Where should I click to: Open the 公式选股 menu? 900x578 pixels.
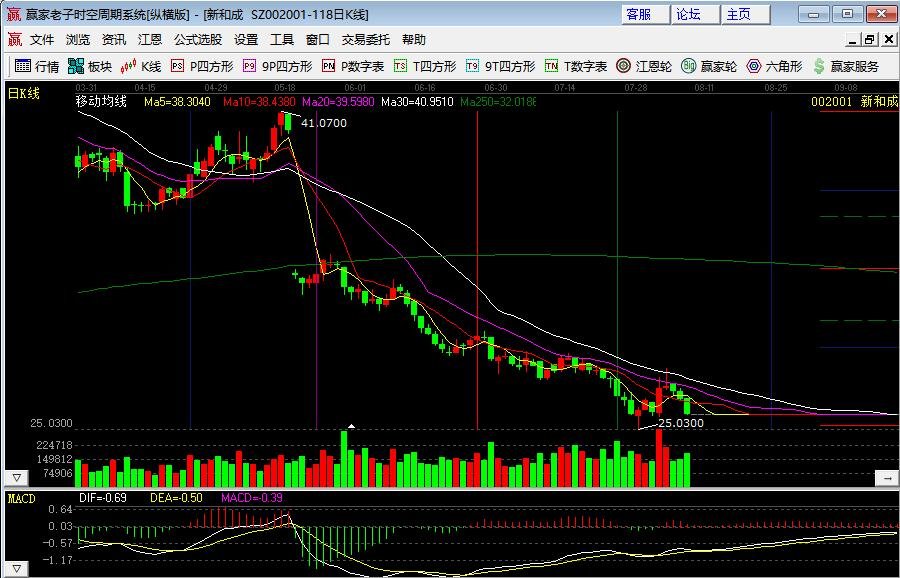click(197, 40)
